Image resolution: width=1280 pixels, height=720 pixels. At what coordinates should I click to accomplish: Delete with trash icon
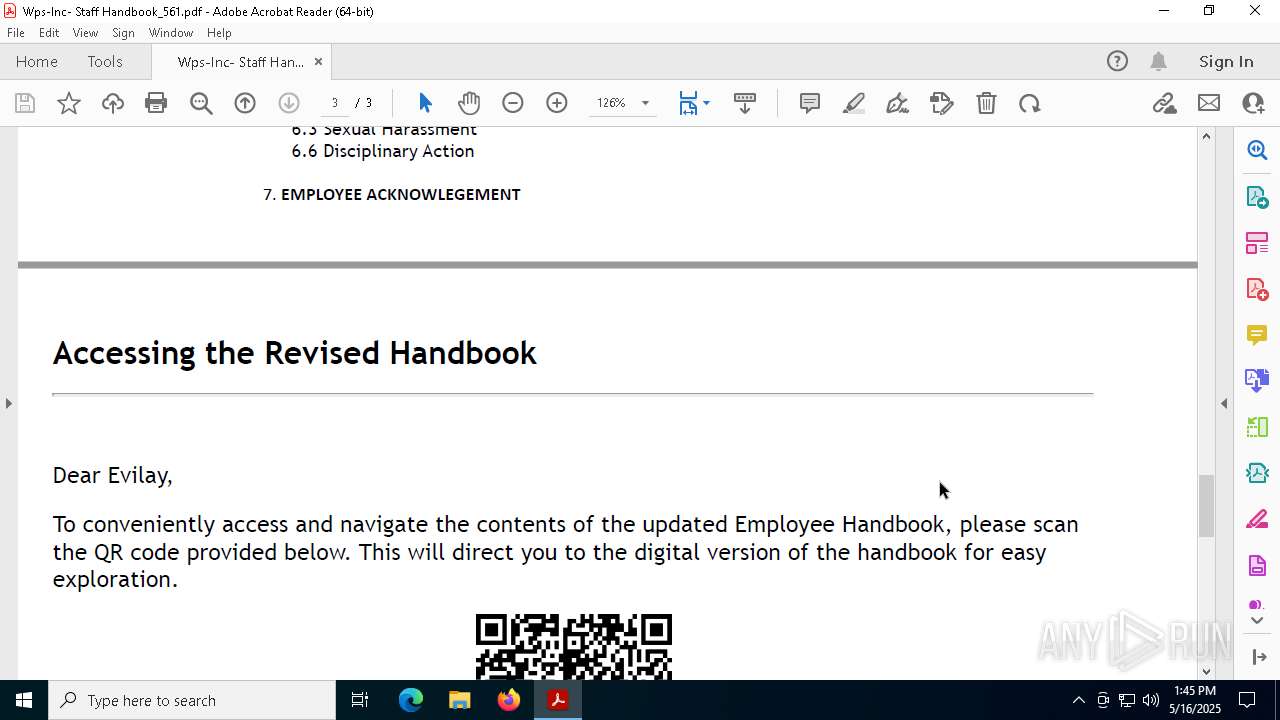(x=986, y=103)
